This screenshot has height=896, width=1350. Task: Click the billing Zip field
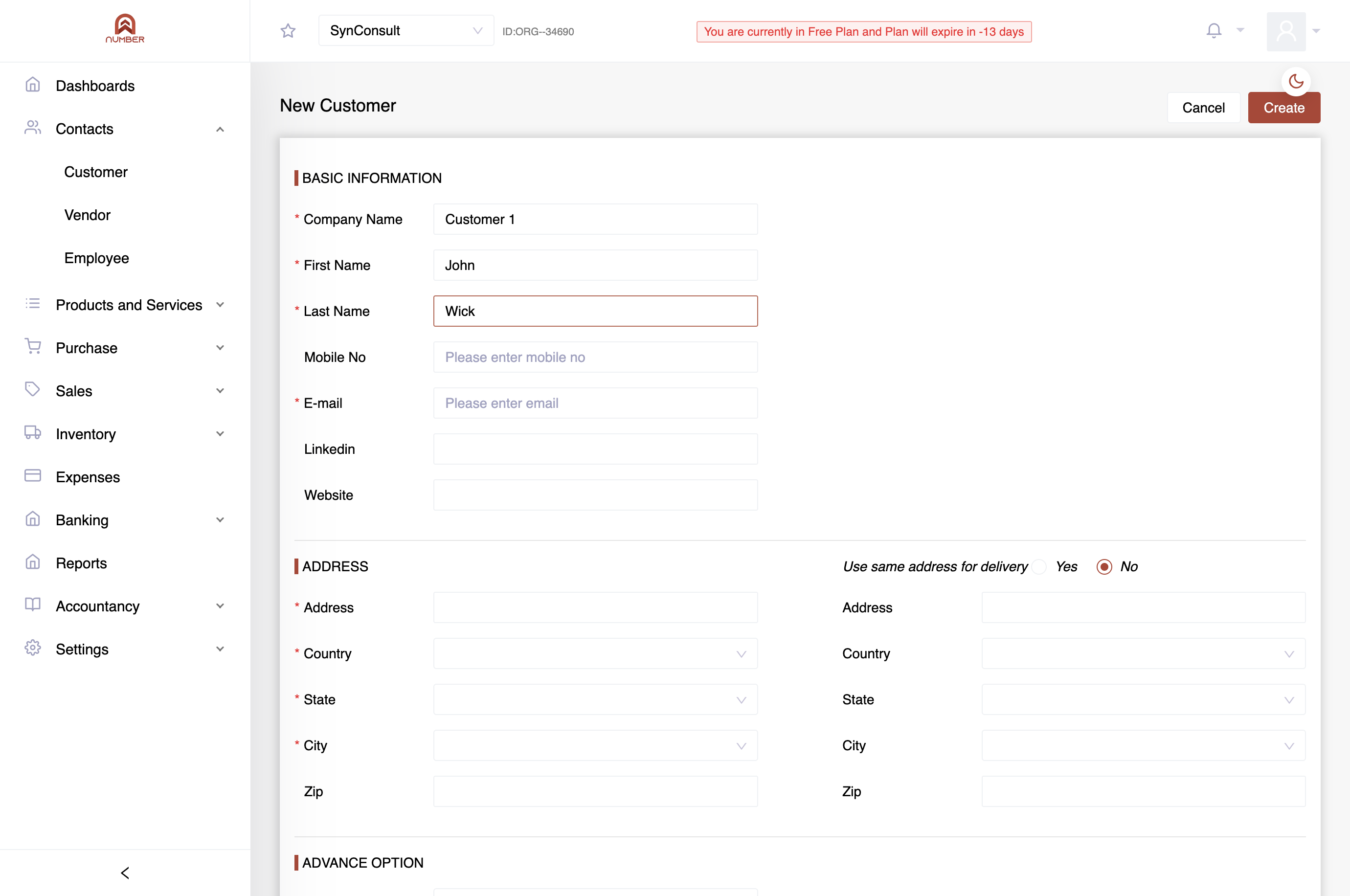[595, 791]
